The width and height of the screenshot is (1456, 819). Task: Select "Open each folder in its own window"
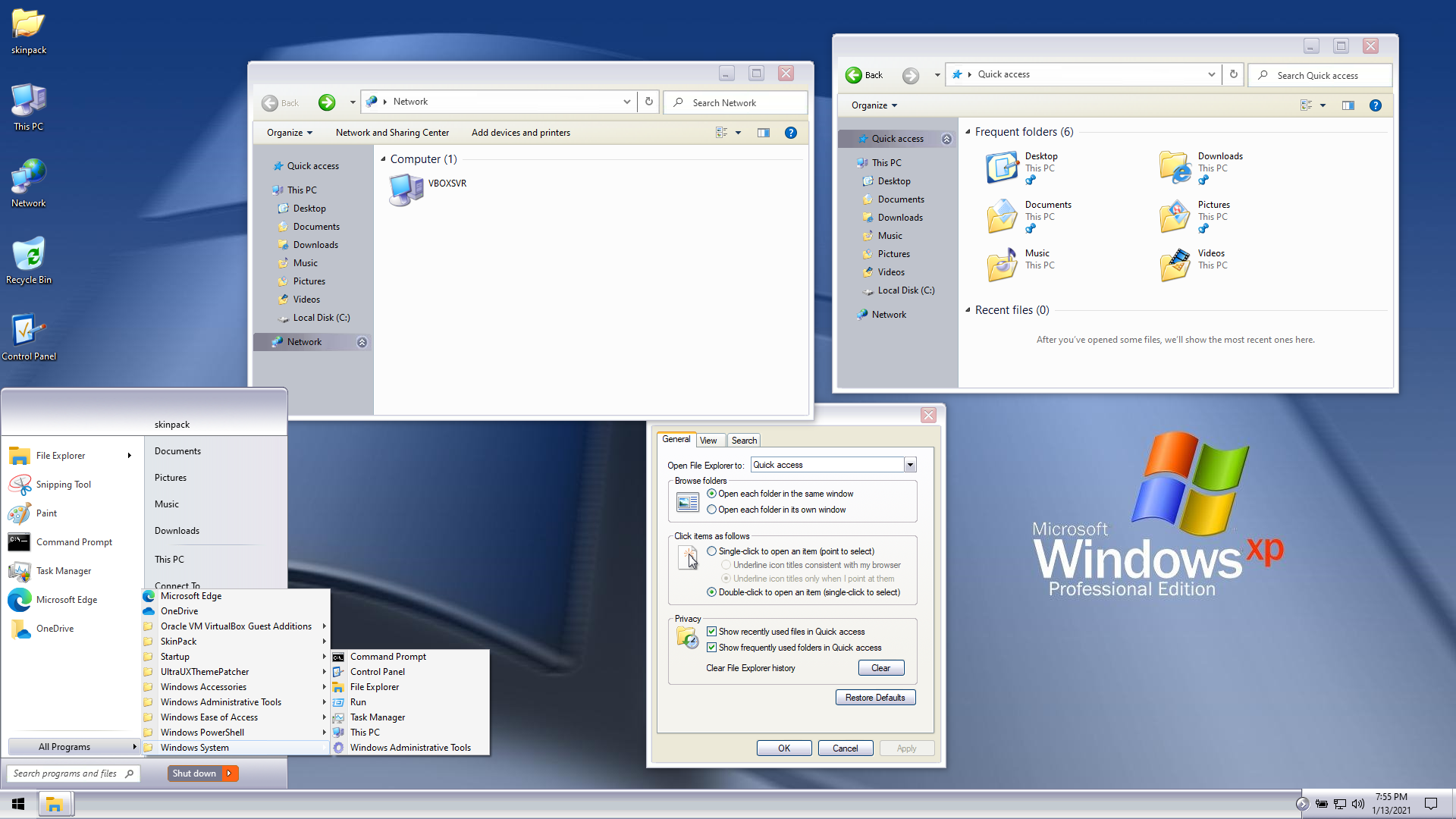711,510
